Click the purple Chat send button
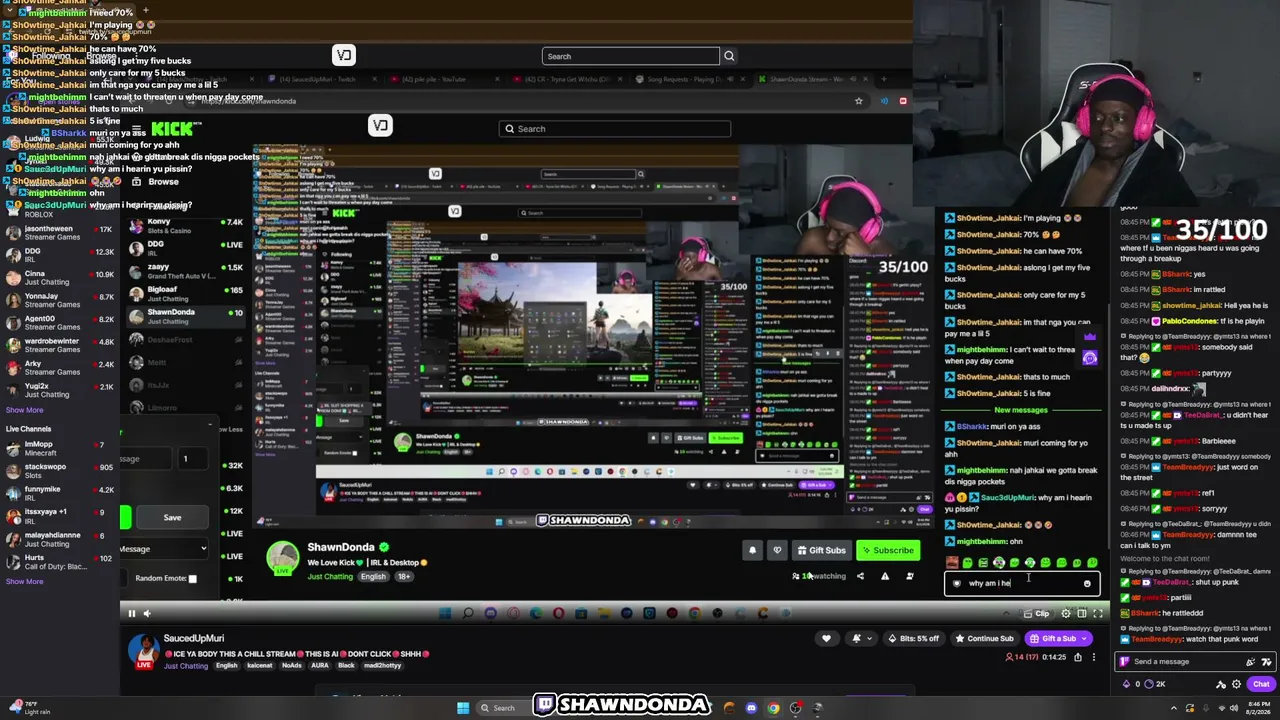This screenshot has height=720, width=1280. coord(1261,684)
